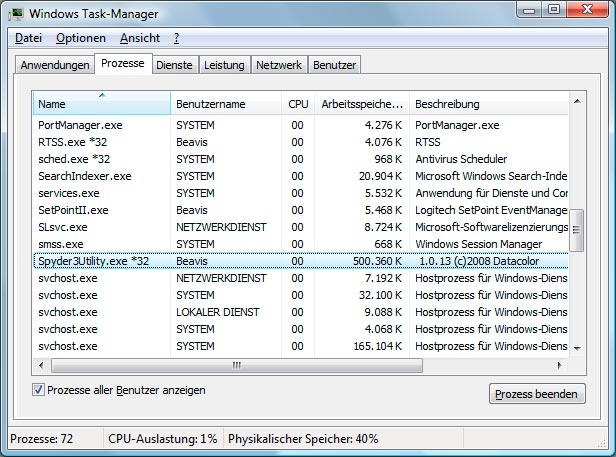Viewport: 616px width, 457px height.
Task: Close the Task-Manager window
Action: click(587, 10)
